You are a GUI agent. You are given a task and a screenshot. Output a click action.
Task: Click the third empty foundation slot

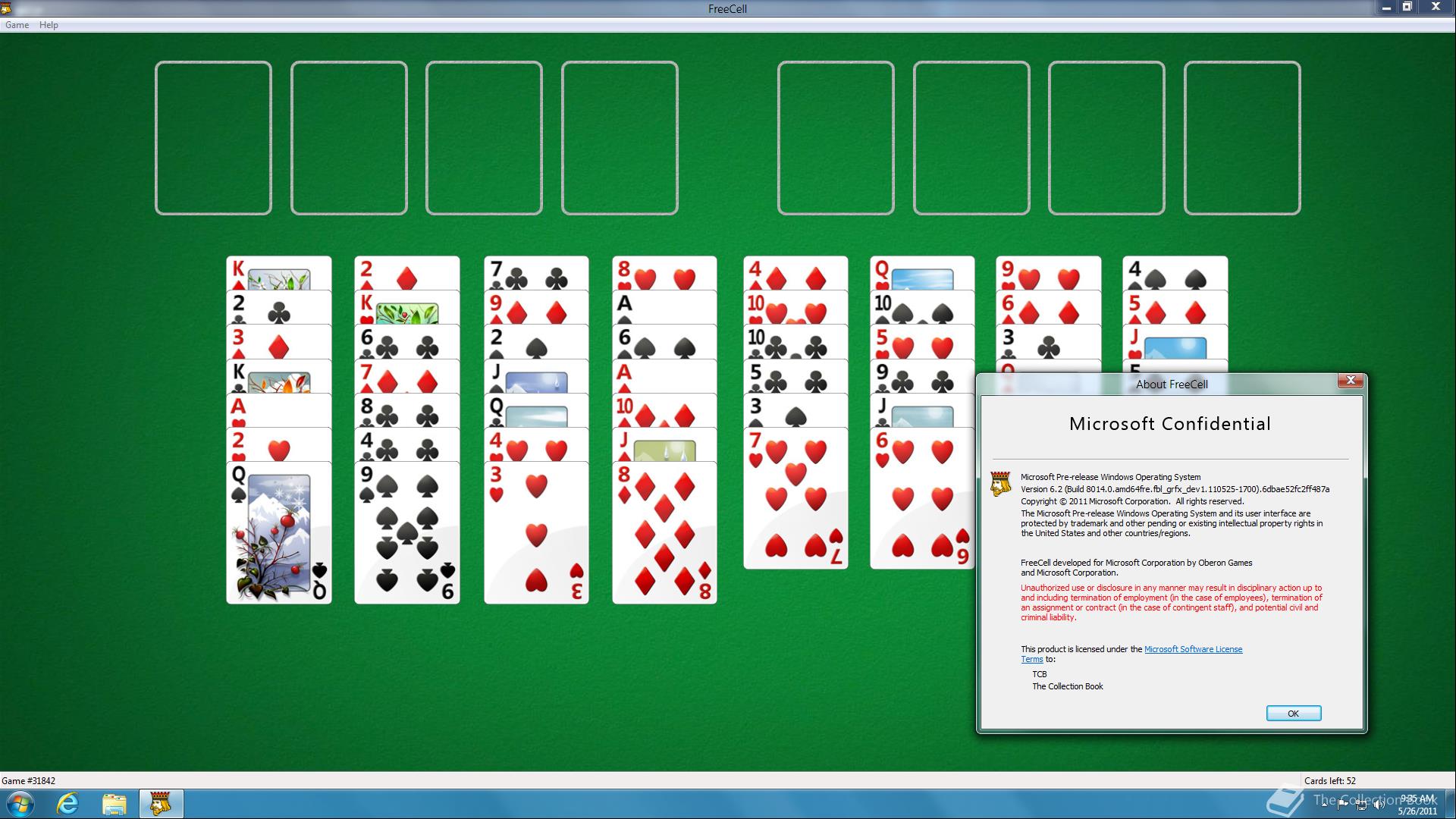(1106, 138)
